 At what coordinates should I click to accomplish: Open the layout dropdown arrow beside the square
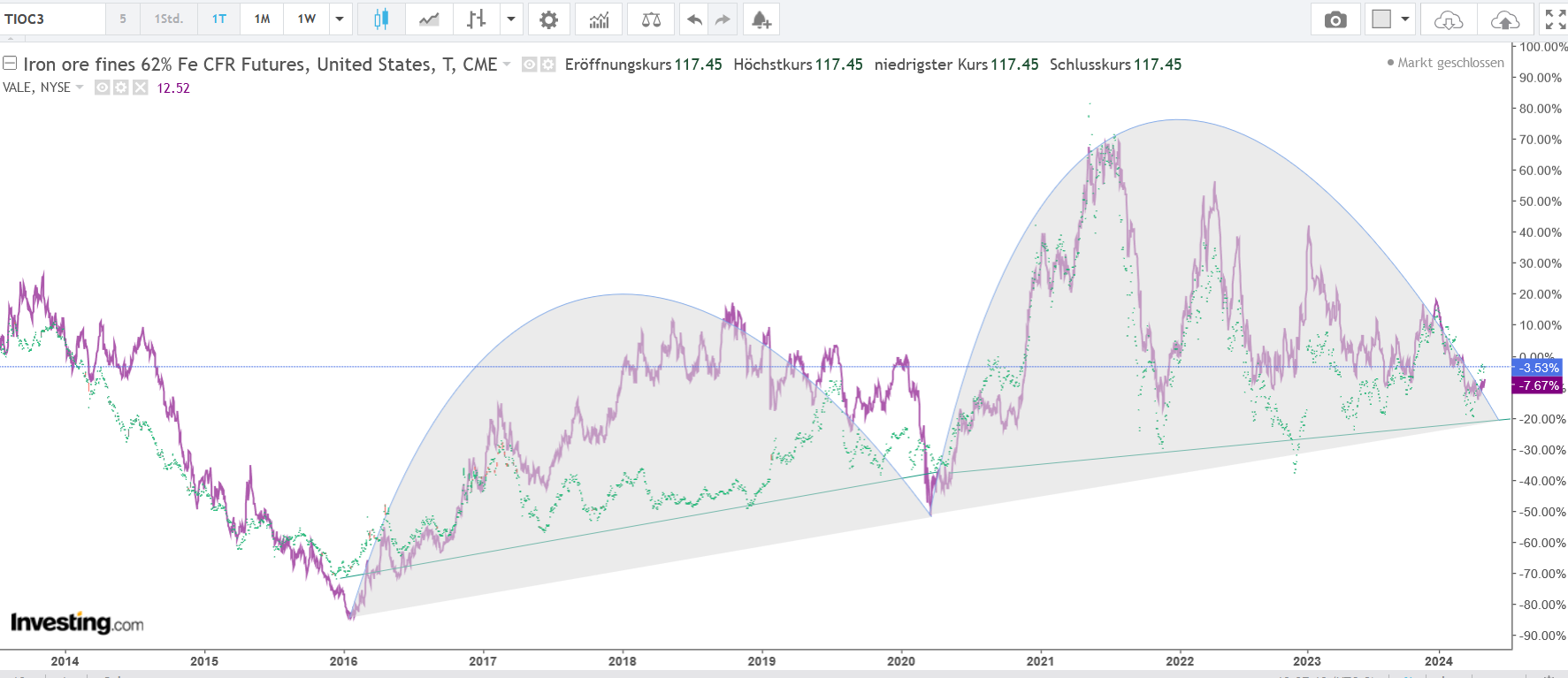(x=1405, y=19)
